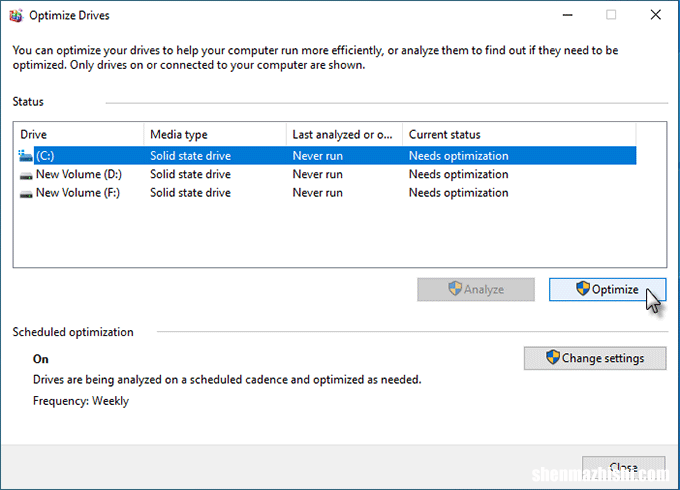This screenshot has height=490, width=680.
Task: Click the Optimize Drives app icon in title bar
Action: 16,16
